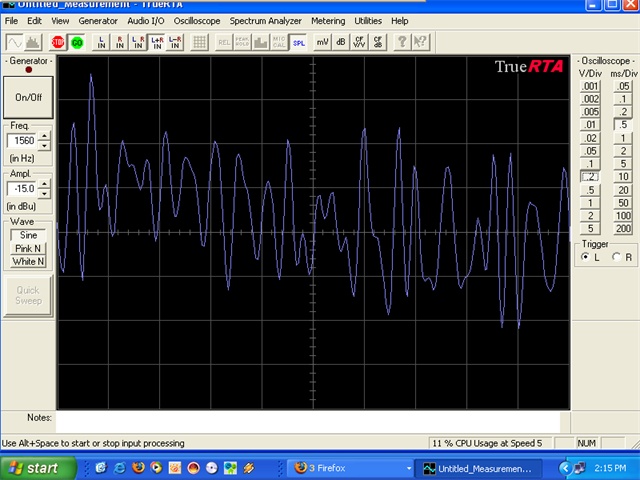Open the Spectrum Analyzer menu
The width and height of the screenshot is (640, 480).
pos(265,21)
